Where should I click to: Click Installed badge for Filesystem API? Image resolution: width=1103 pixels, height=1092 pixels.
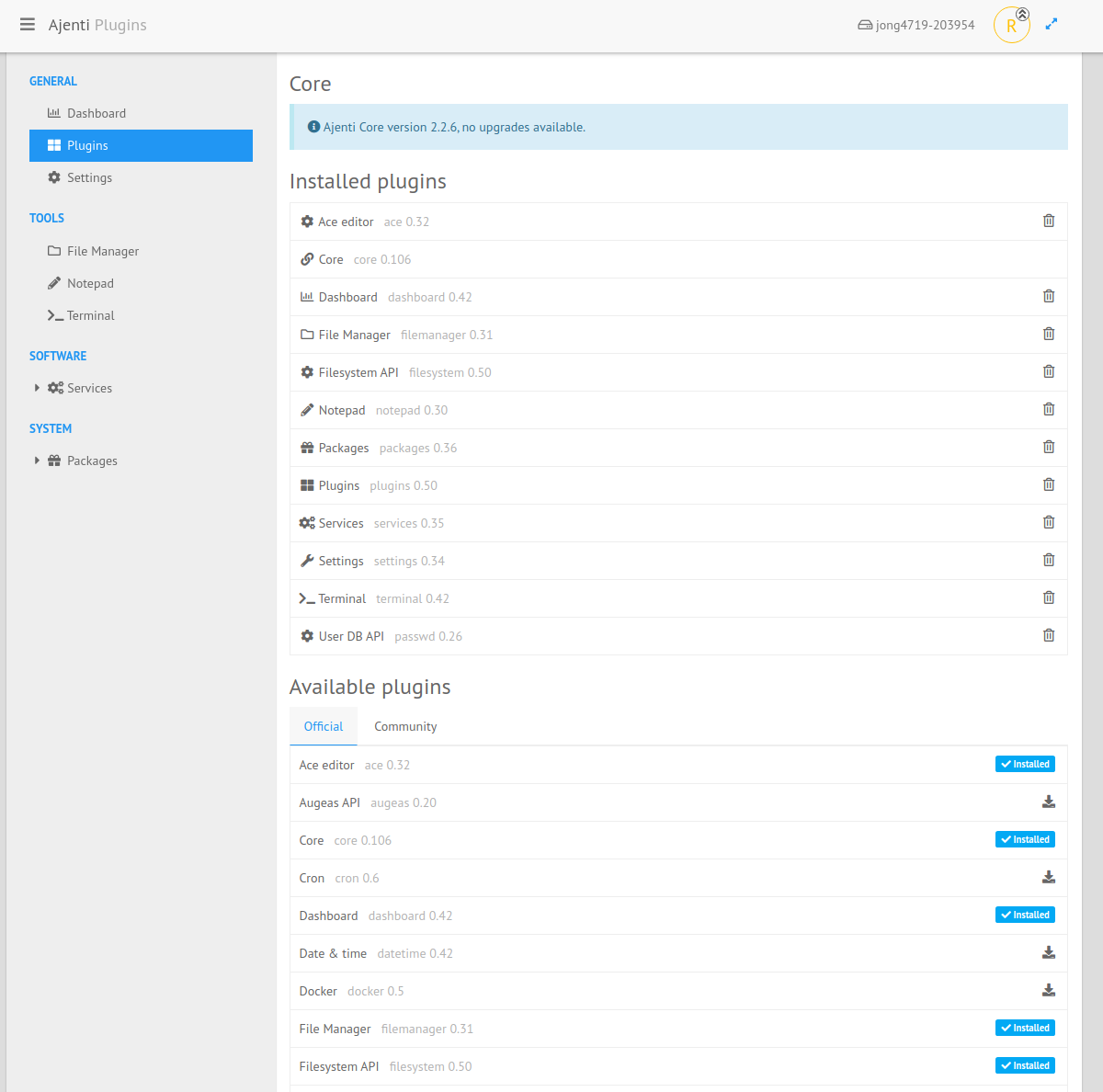click(1025, 1065)
